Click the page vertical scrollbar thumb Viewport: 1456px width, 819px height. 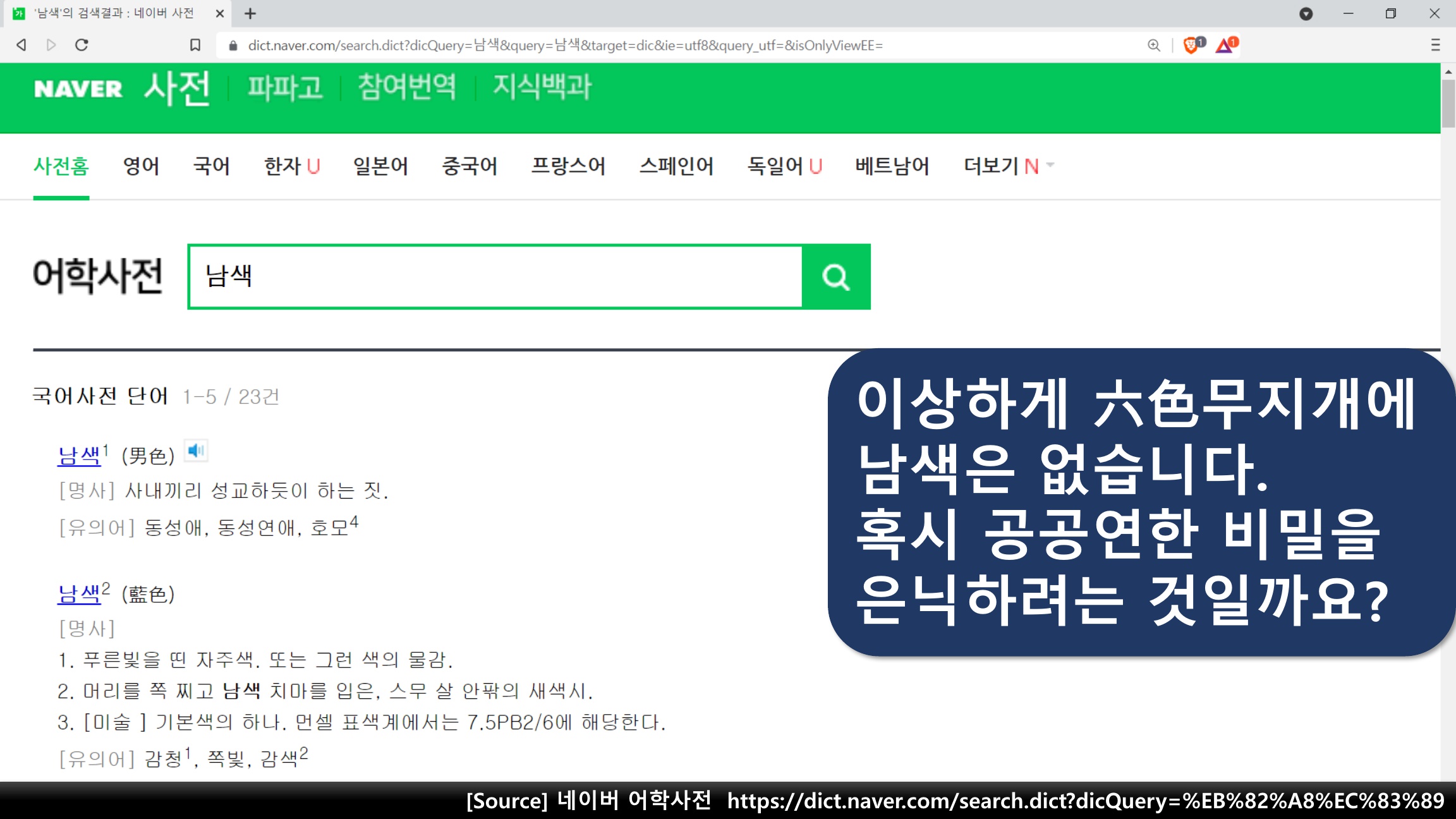[x=1448, y=103]
